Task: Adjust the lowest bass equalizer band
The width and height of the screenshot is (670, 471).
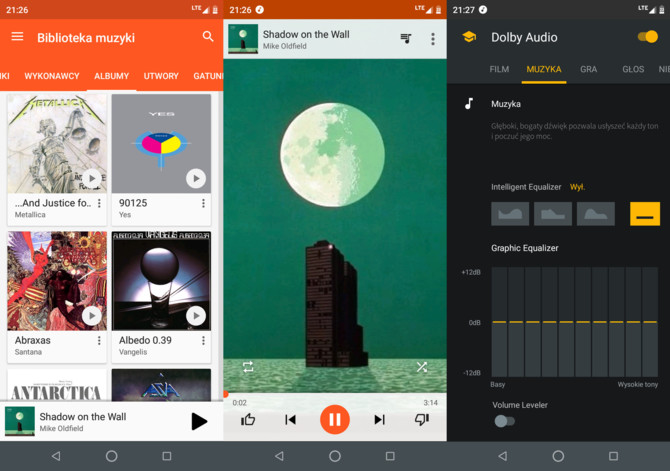Action: coord(499,322)
